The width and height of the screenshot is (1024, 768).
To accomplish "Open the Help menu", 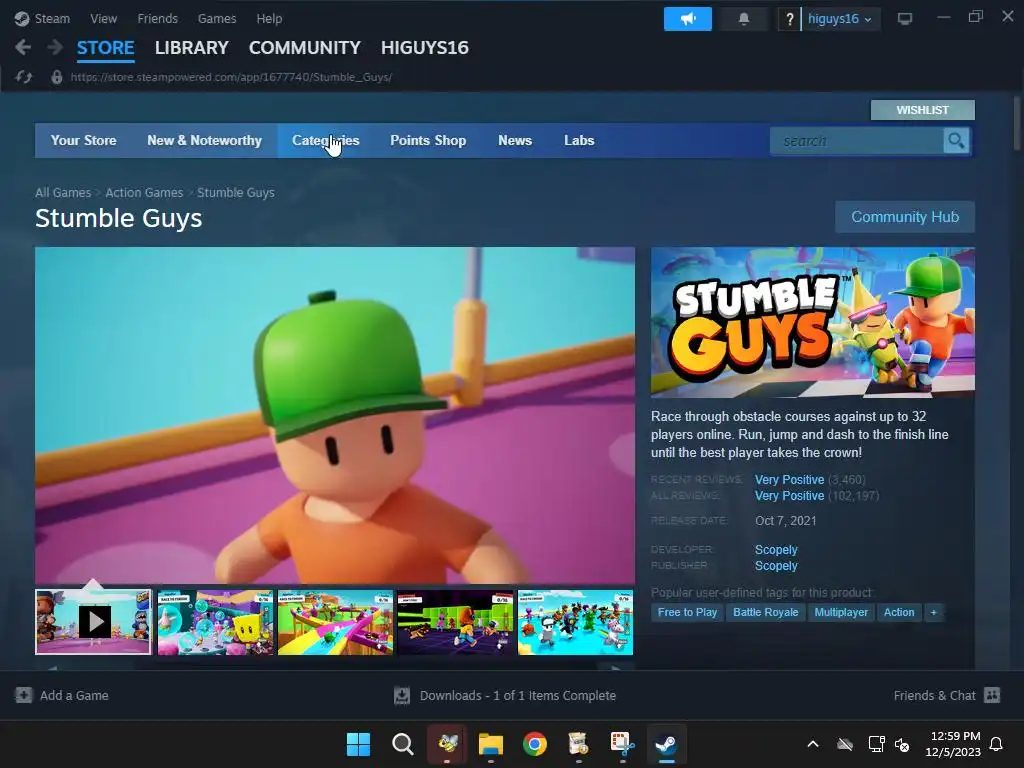I will (x=269, y=19).
